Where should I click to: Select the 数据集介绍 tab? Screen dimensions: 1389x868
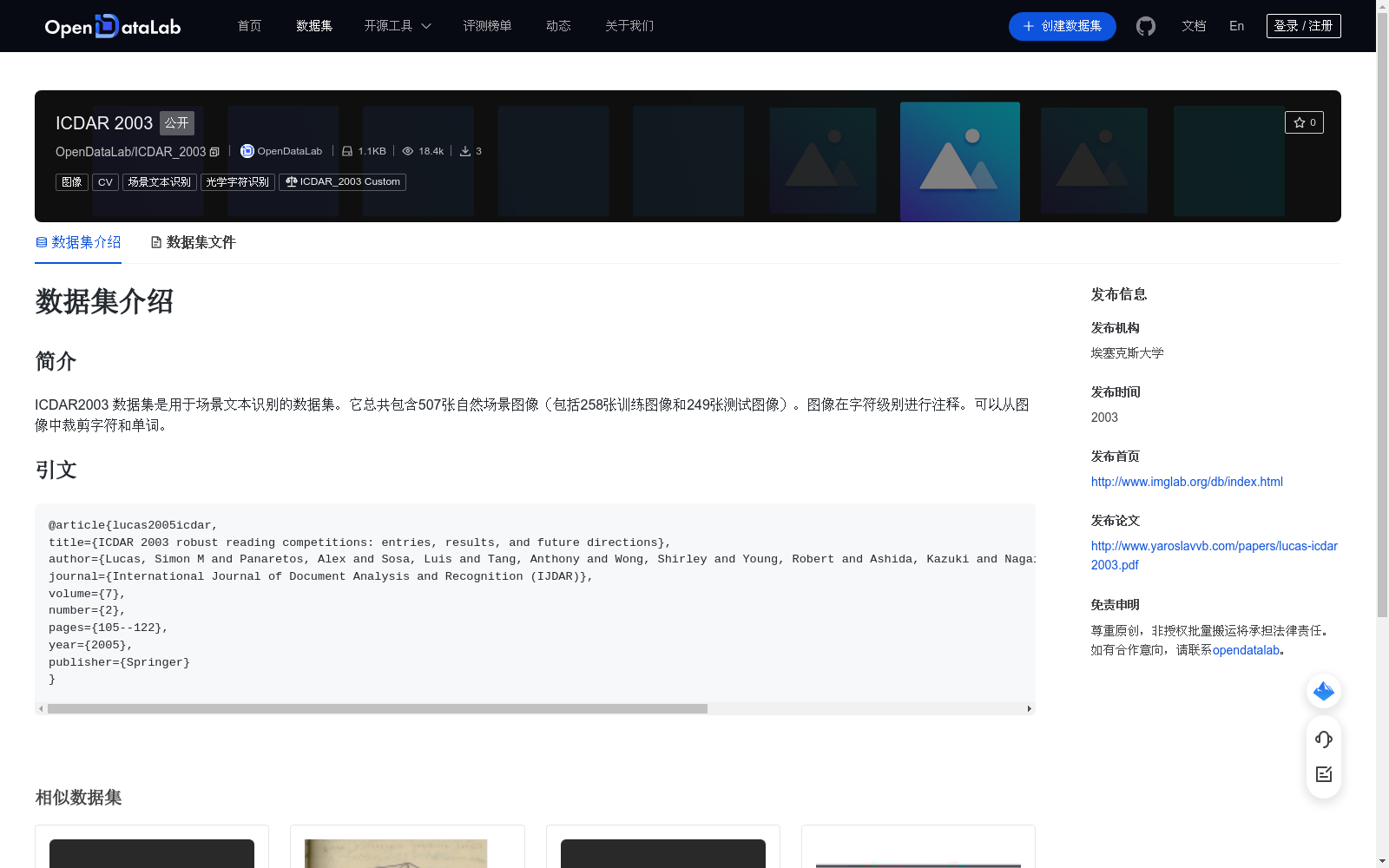click(78, 242)
